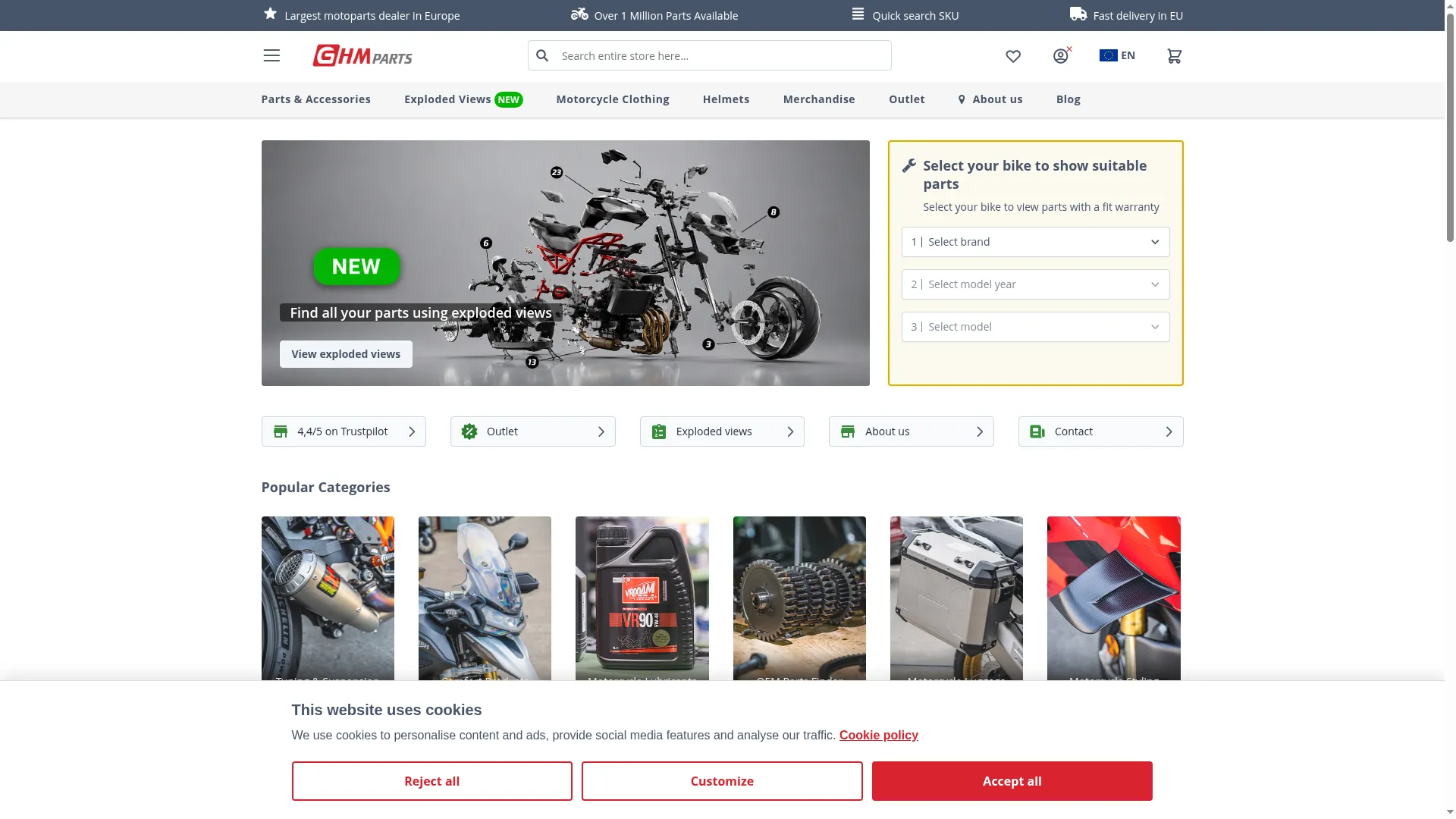Click the aluminium luggage case thumbnail
This screenshot has width=1456, height=819.
point(956,598)
